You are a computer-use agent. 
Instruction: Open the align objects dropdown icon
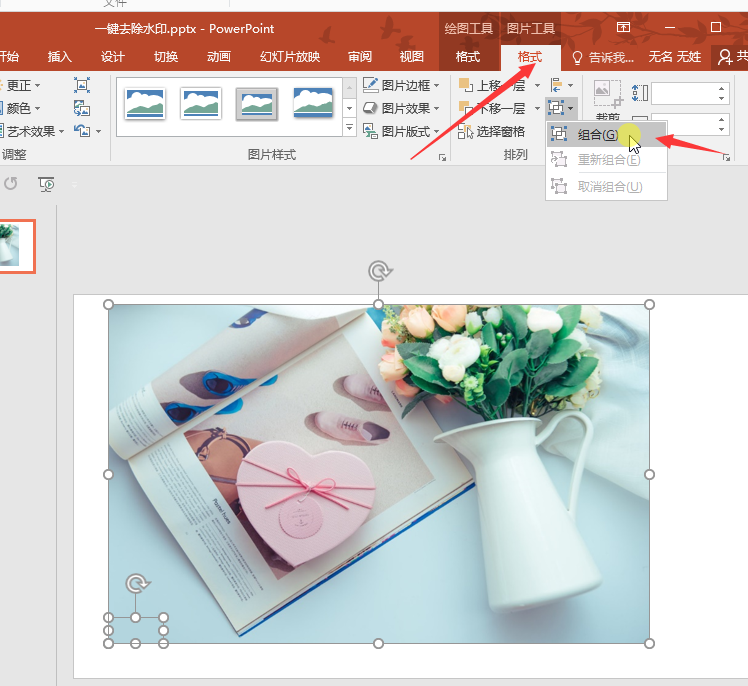(561, 85)
